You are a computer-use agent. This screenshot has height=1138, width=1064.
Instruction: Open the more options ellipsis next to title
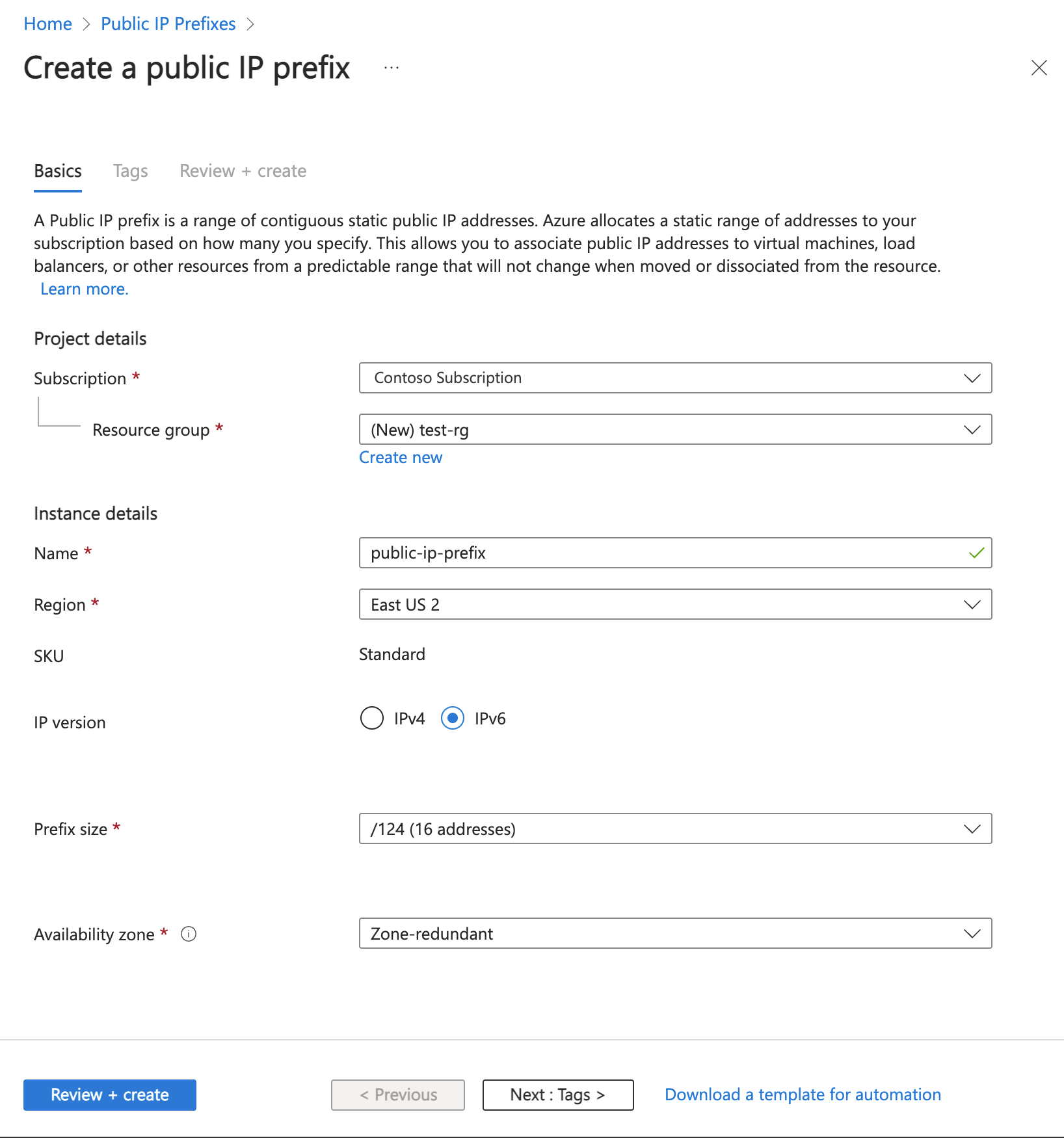coord(391,68)
